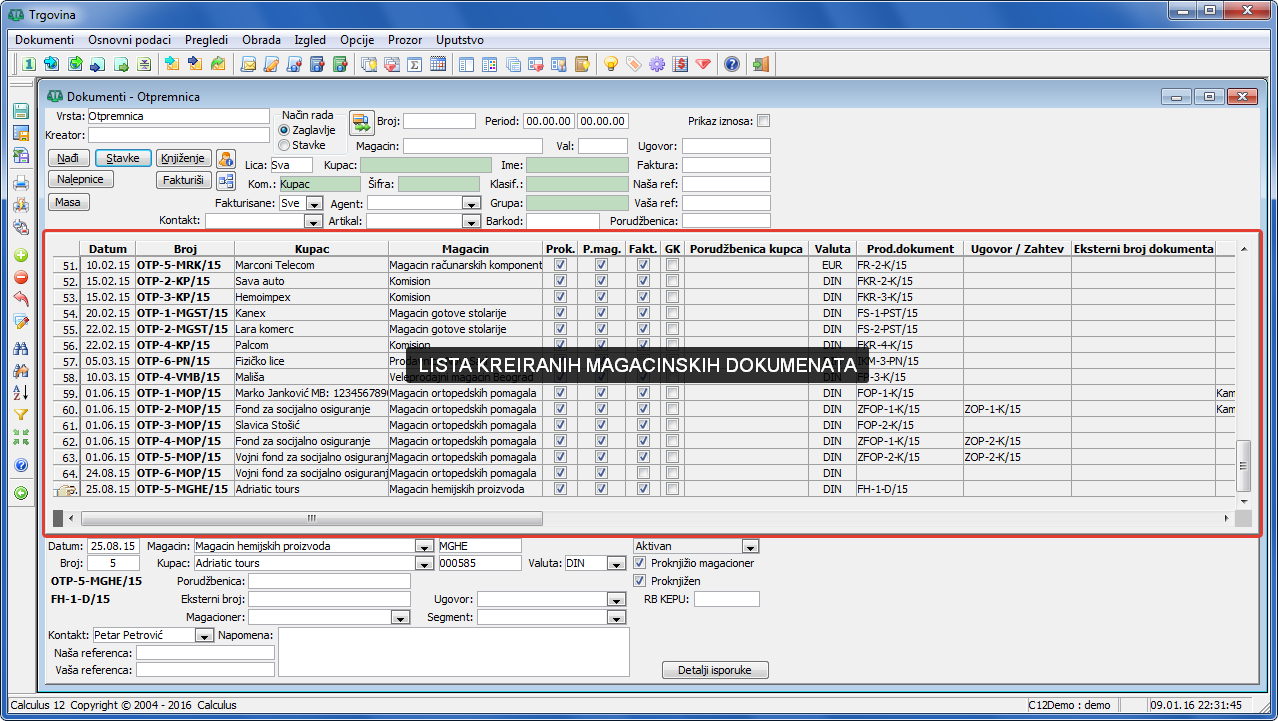Open the Pregledi menu
1278x721 pixels.
click(x=207, y=40)
